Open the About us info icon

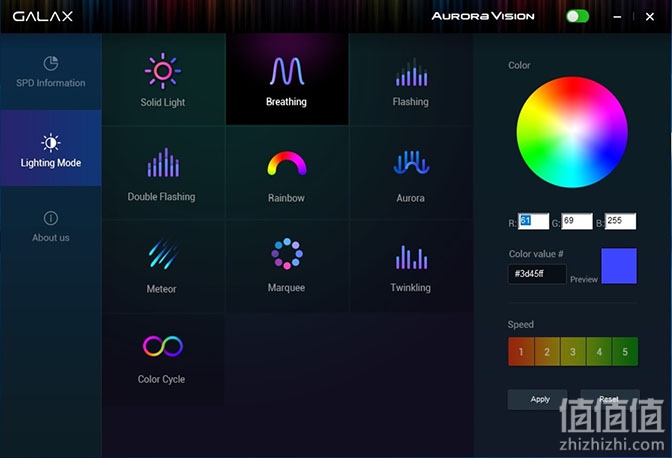51,218
